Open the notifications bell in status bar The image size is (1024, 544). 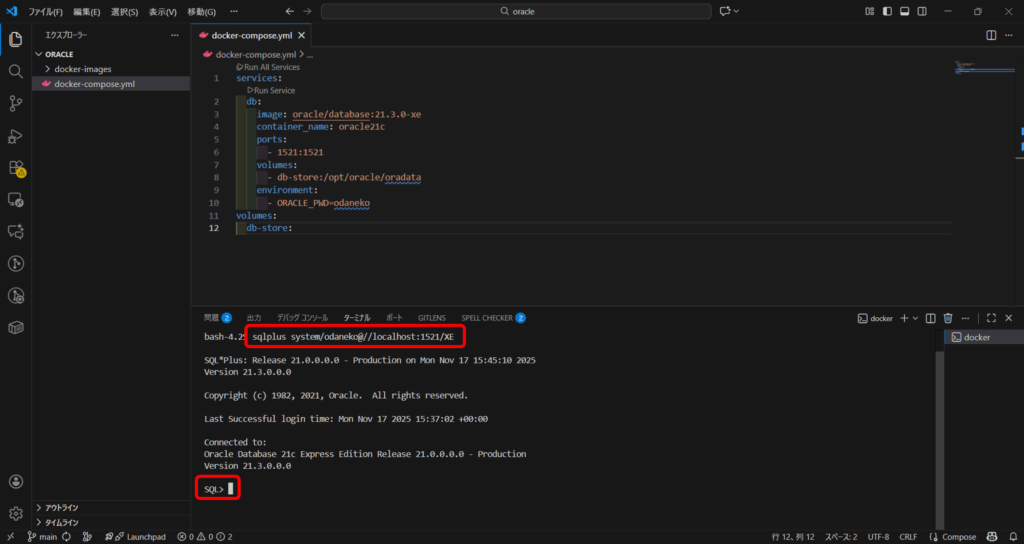(x=1011, y=537)
